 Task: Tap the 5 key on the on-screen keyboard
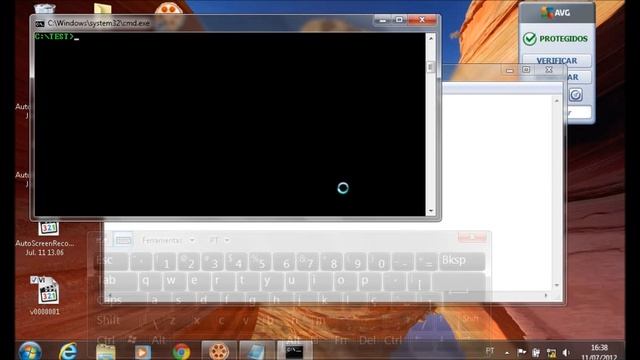click(x=260, y=262)
